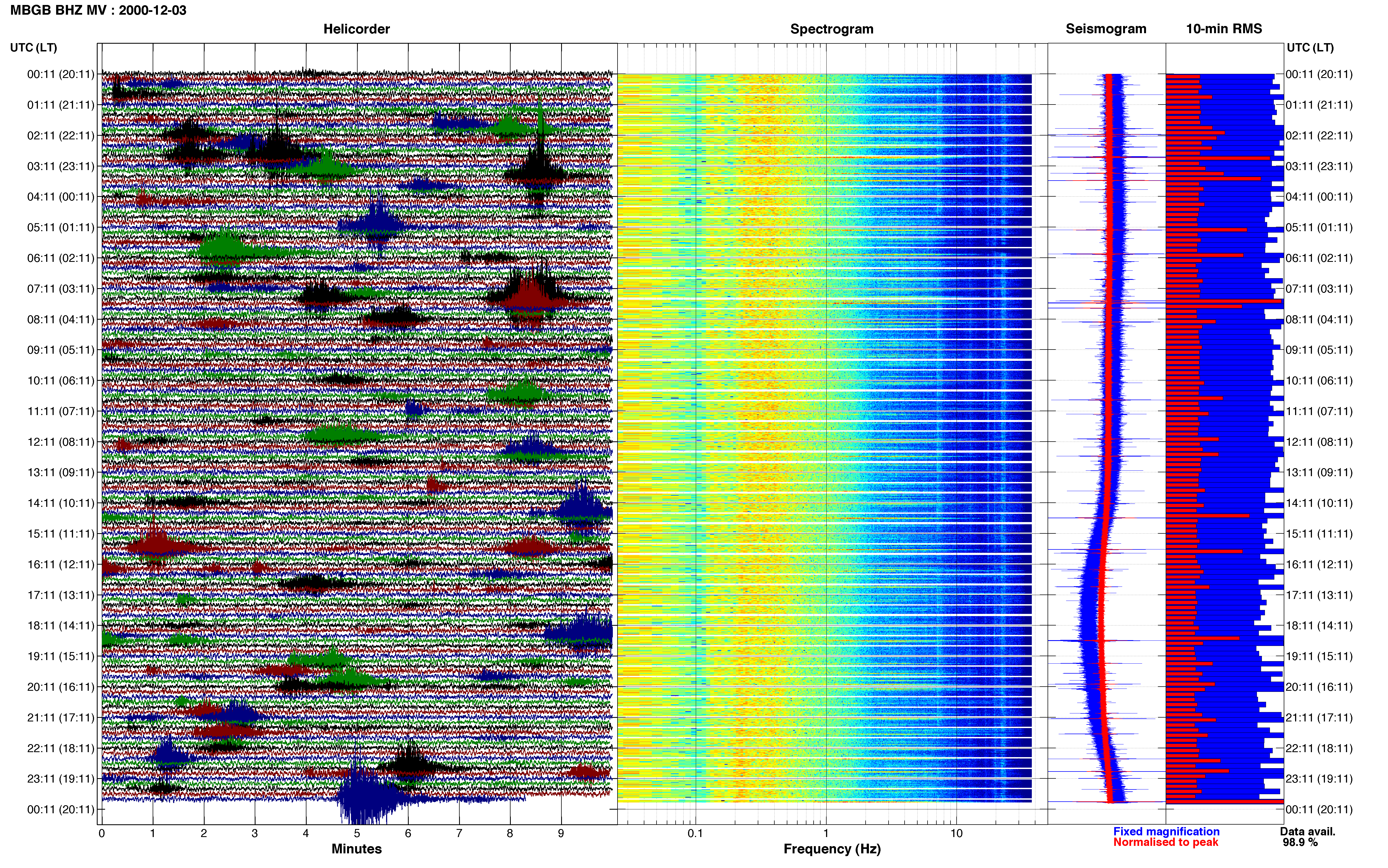
Task: Click the right 'UTC (LT)' axis label
Action: (x=1310, y=48)
